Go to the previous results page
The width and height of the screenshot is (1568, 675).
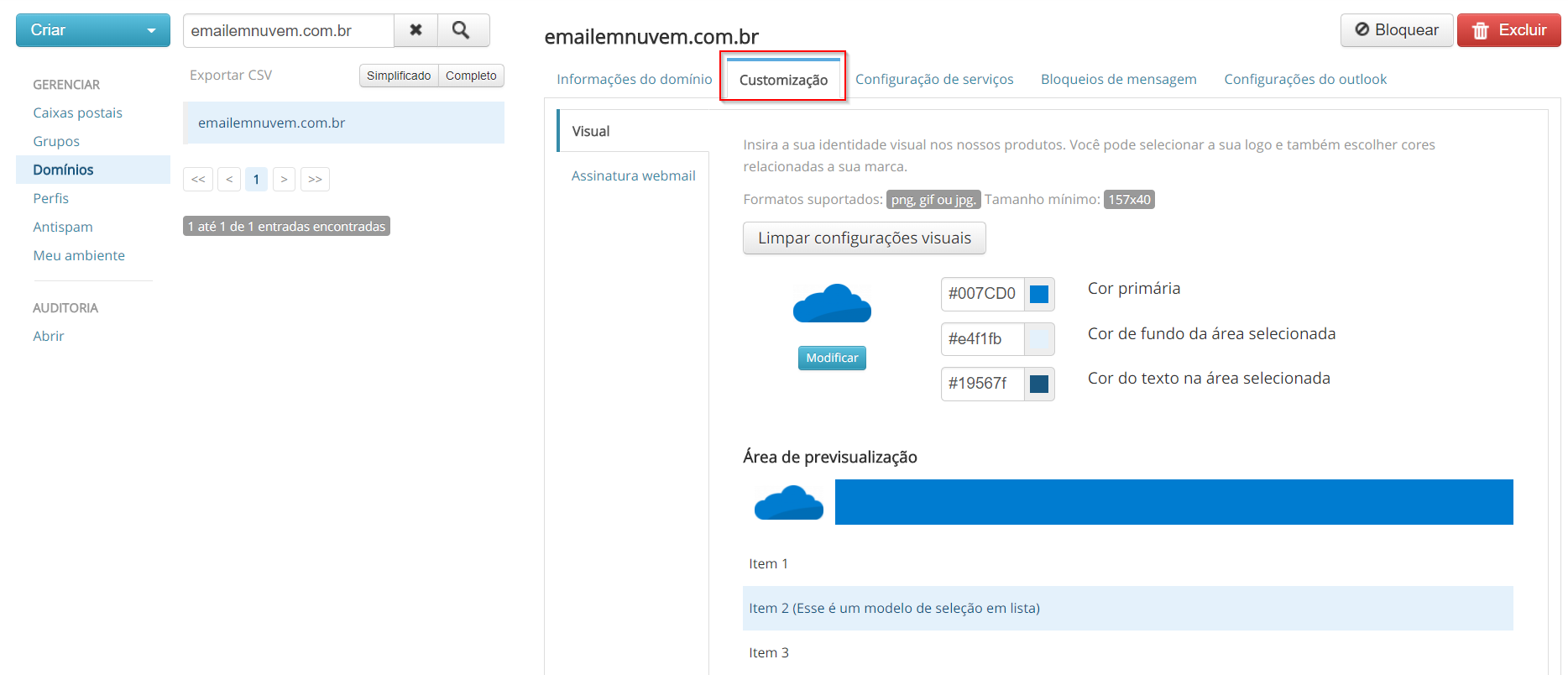[229, 180]
